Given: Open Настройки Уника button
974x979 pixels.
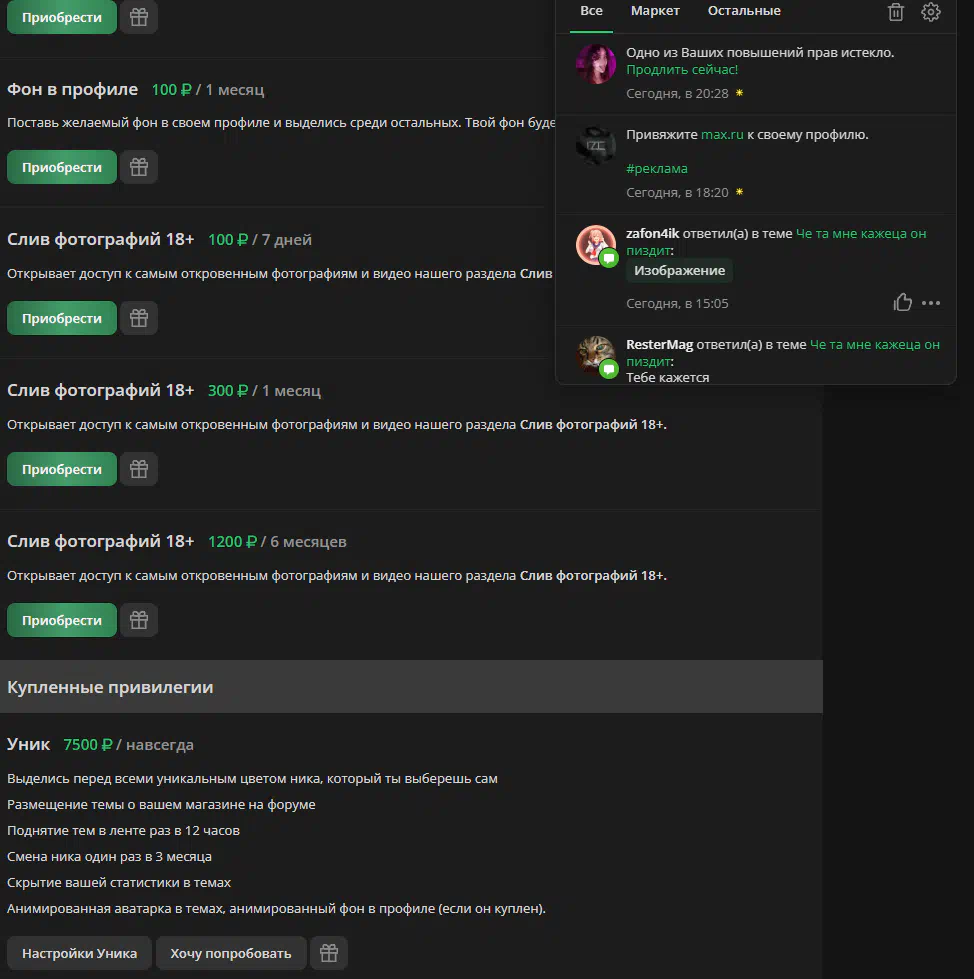Looking at the screenshot, I should click(79, 953).
